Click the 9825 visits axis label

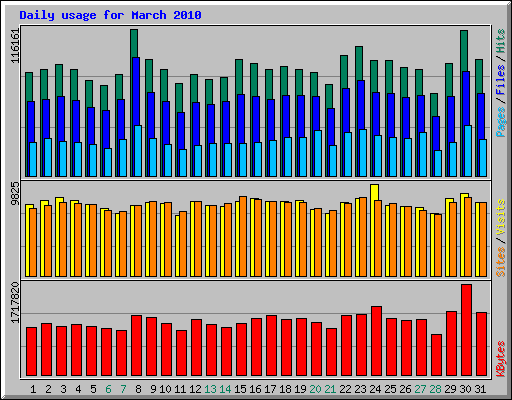click(15, 194)
